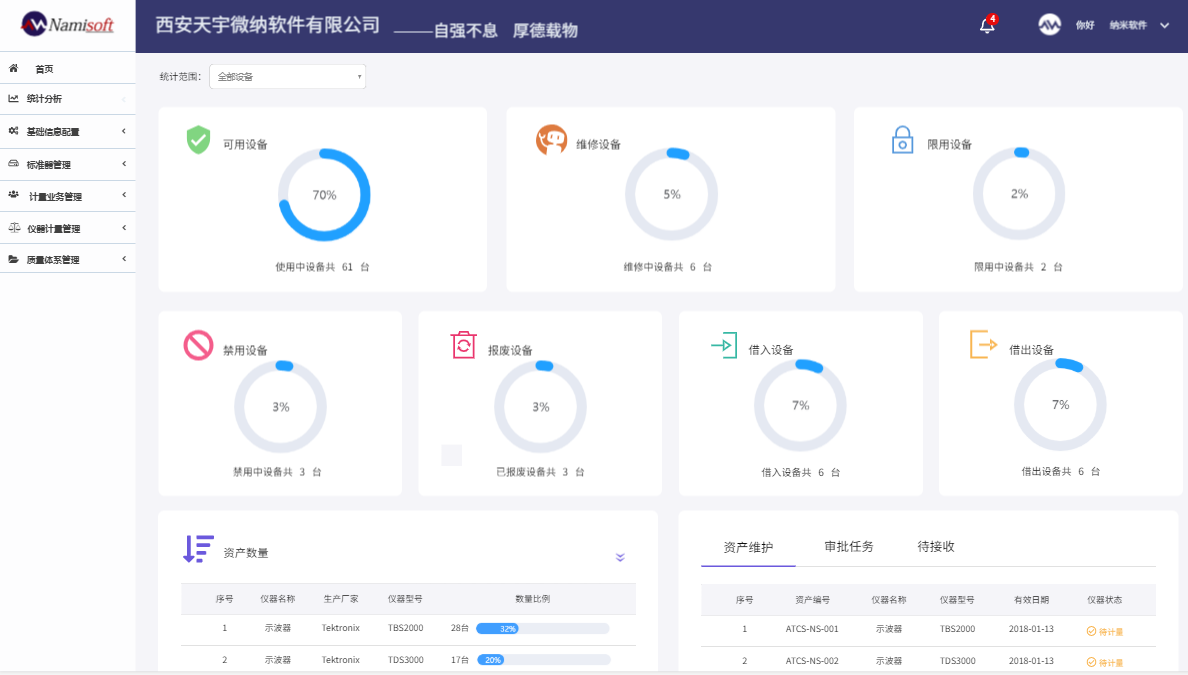Switch to the 审批任务 tab

[849, 547]
